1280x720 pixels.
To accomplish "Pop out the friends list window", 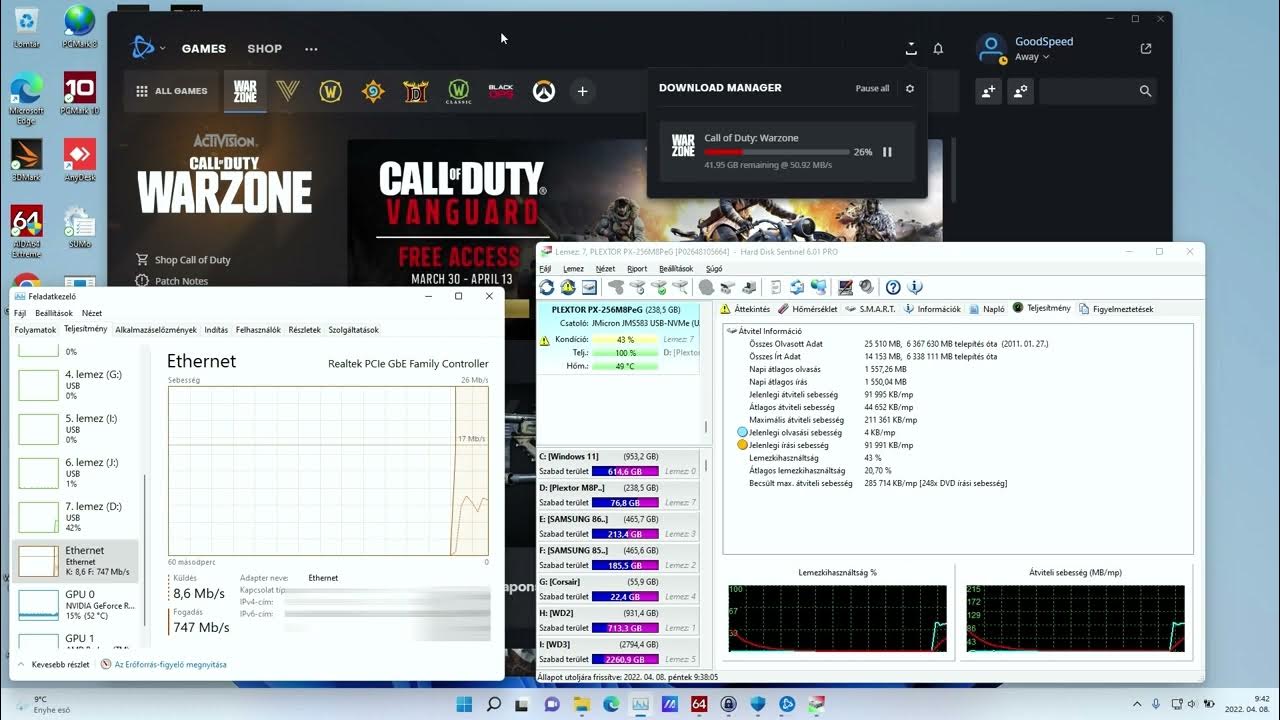I will pyautogui.click(x=1146, y=48).
